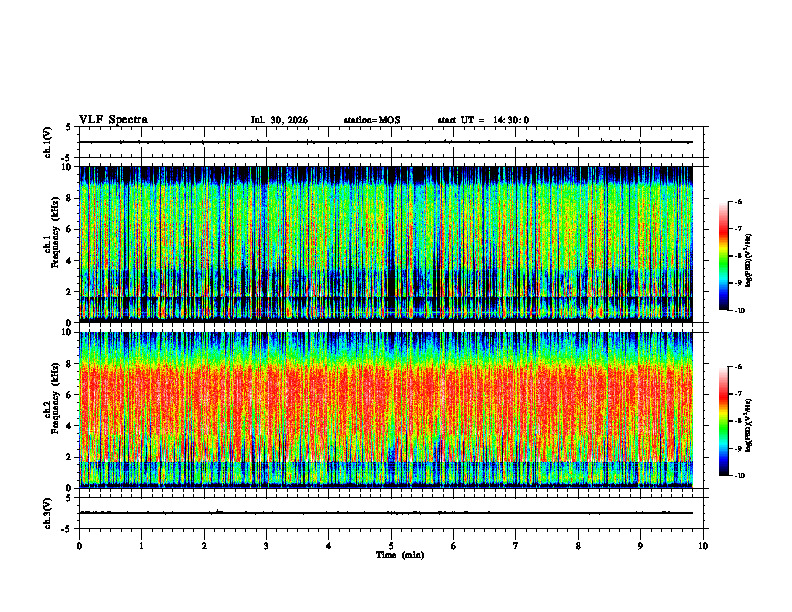Viewport: 792px width, 612px height.
Task: Click ch.2 frequency axis '8' tick label
Action: (x=69, y=364)
